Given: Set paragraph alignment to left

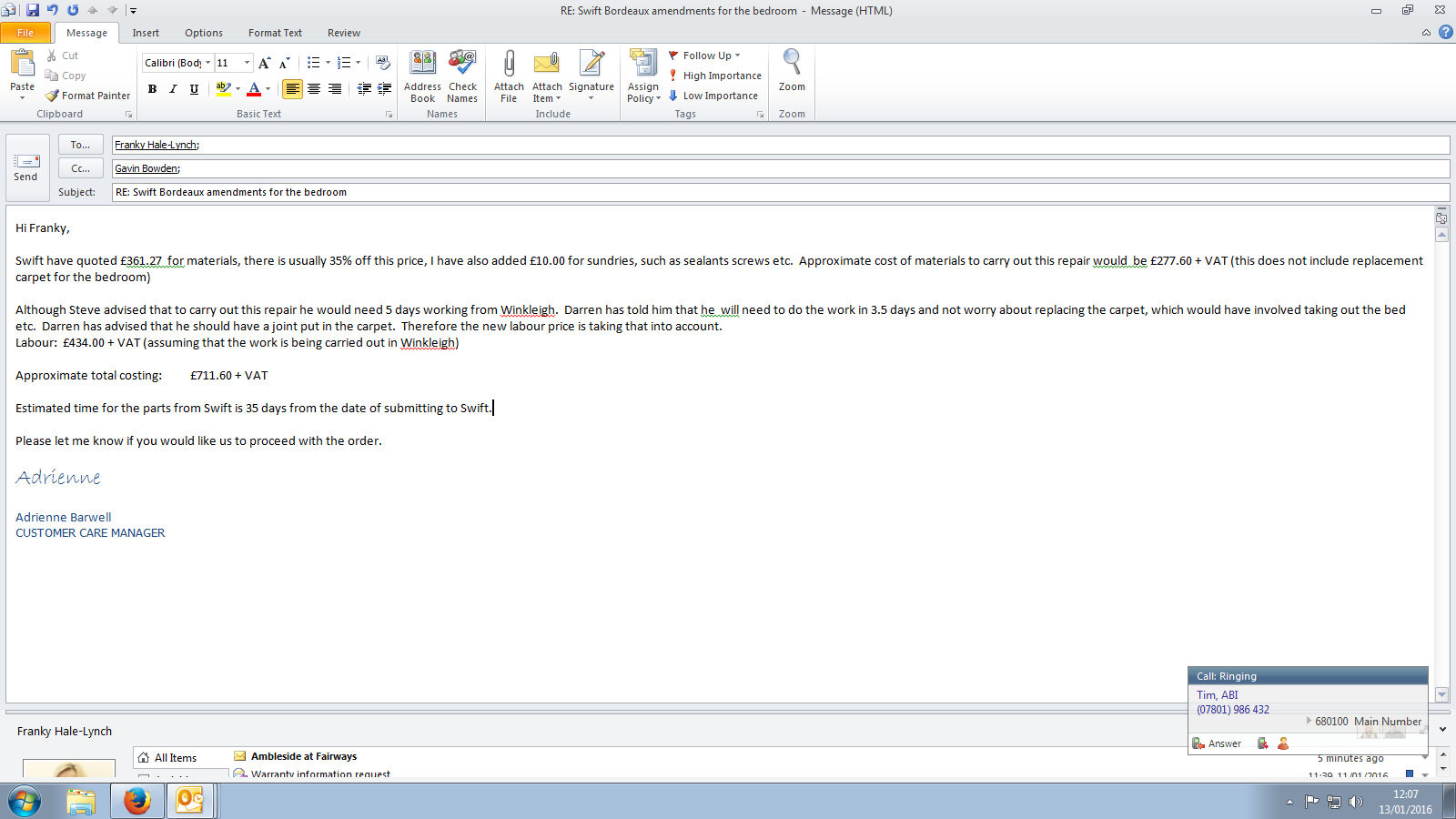Looking at the screenshot, I should click(292, 89).
